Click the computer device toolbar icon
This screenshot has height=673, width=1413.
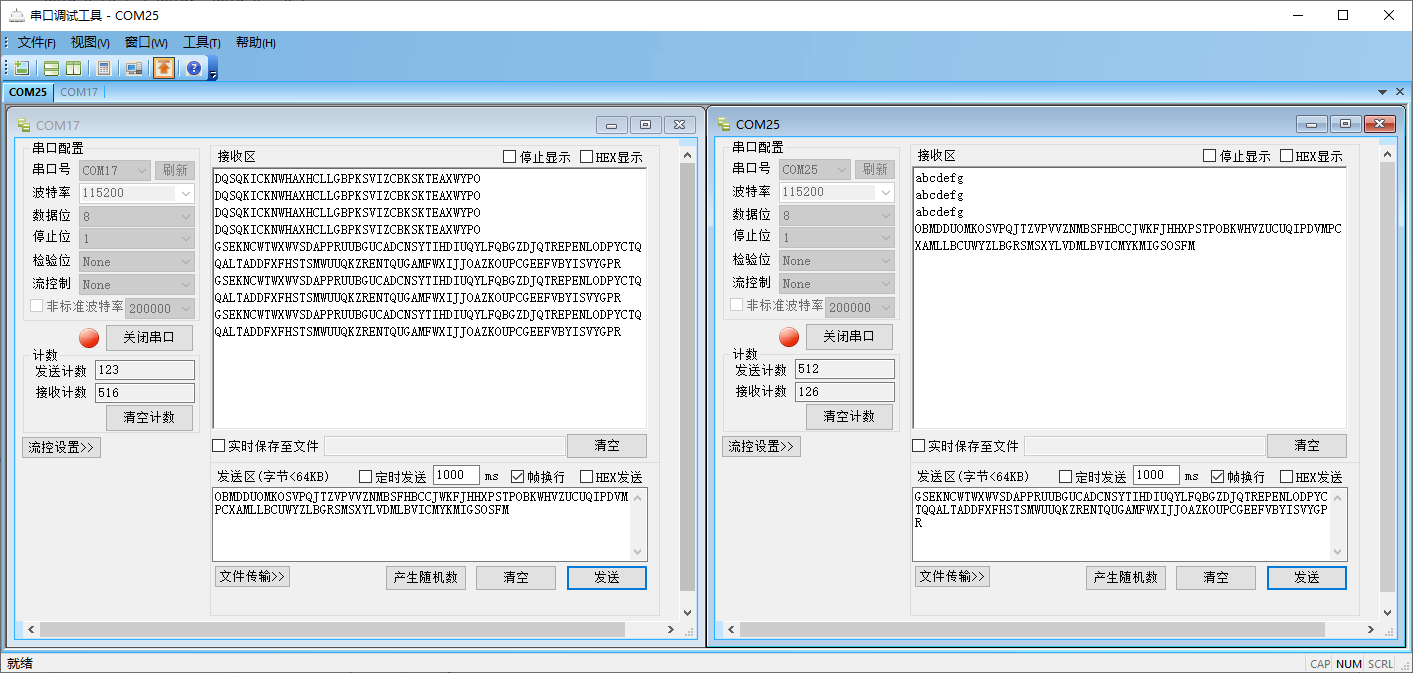(x=133, y=68)
